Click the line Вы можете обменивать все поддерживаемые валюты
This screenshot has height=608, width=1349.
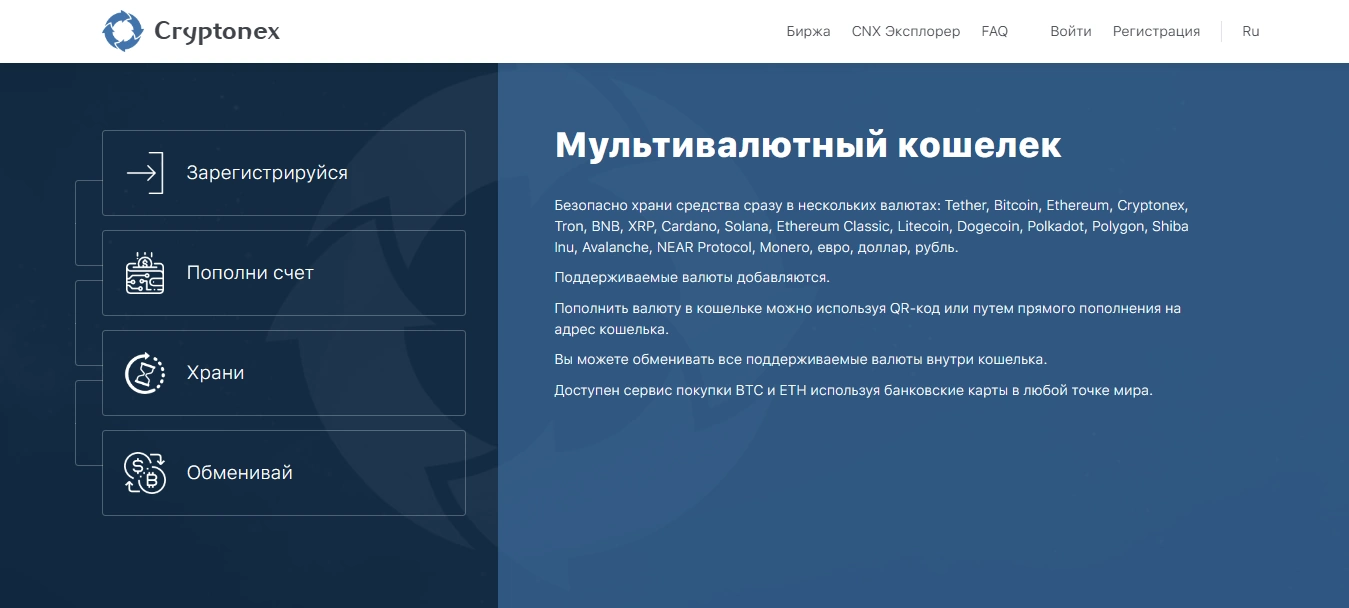(x=800, y=359)
